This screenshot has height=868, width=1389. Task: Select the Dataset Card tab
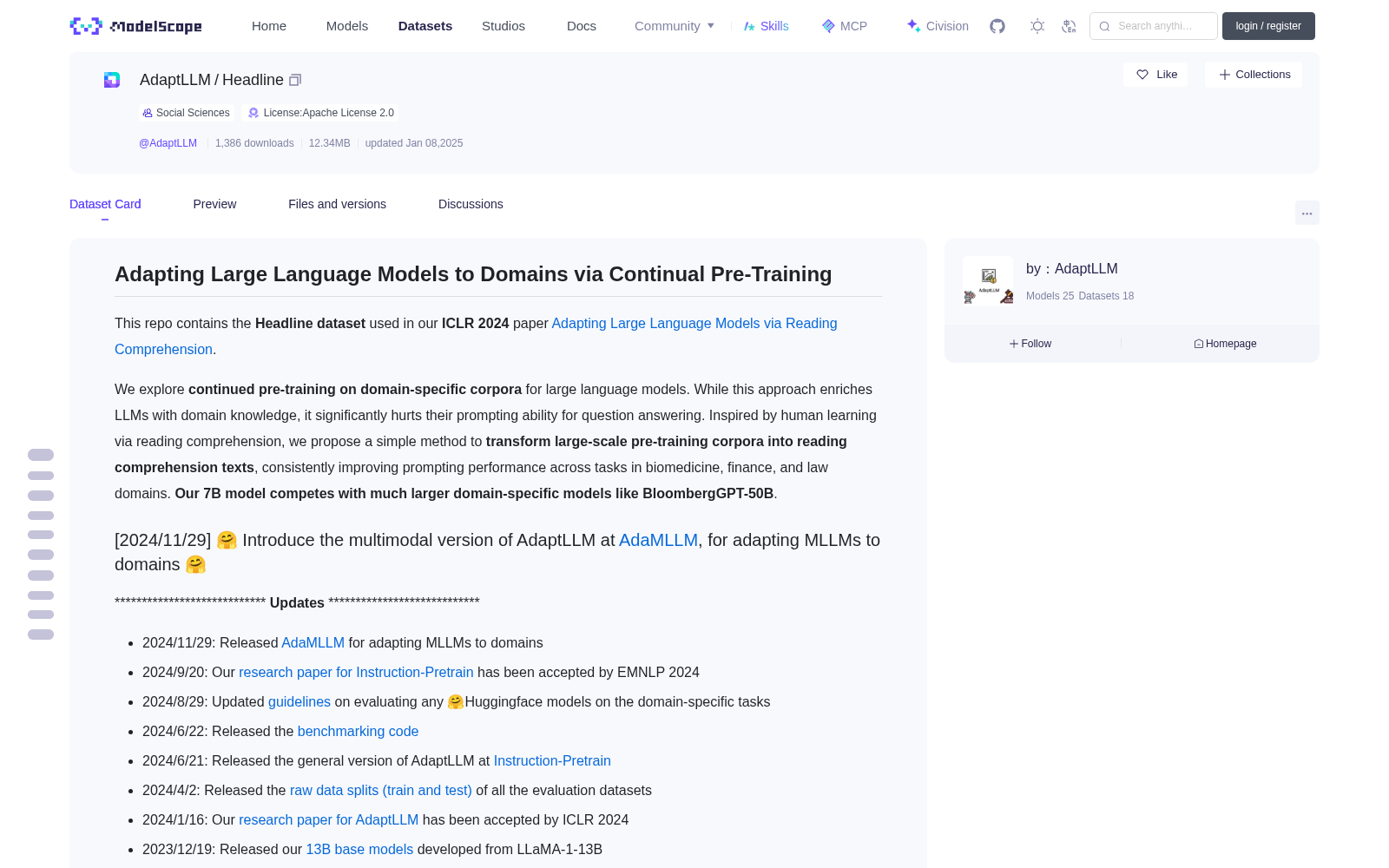(x=105, y=204)
